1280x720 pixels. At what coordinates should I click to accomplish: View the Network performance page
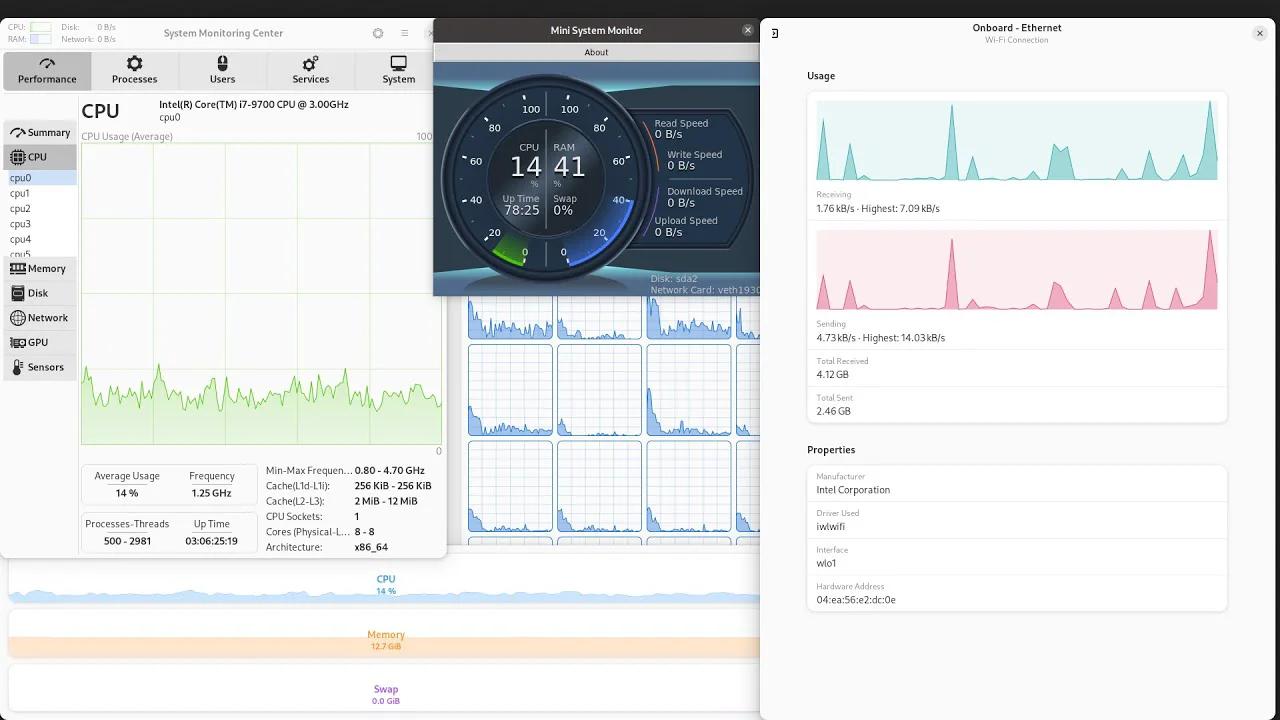coord(40,318)
